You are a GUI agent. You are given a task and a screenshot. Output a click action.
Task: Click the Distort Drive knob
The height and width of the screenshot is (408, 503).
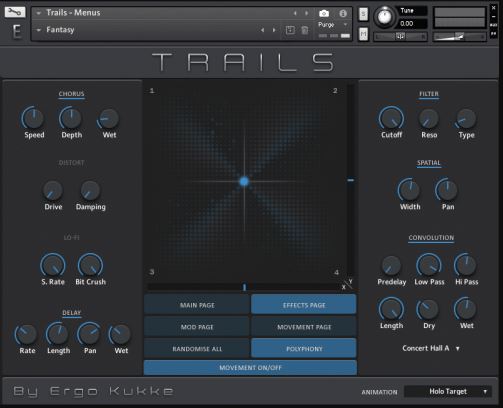[53, 191]
